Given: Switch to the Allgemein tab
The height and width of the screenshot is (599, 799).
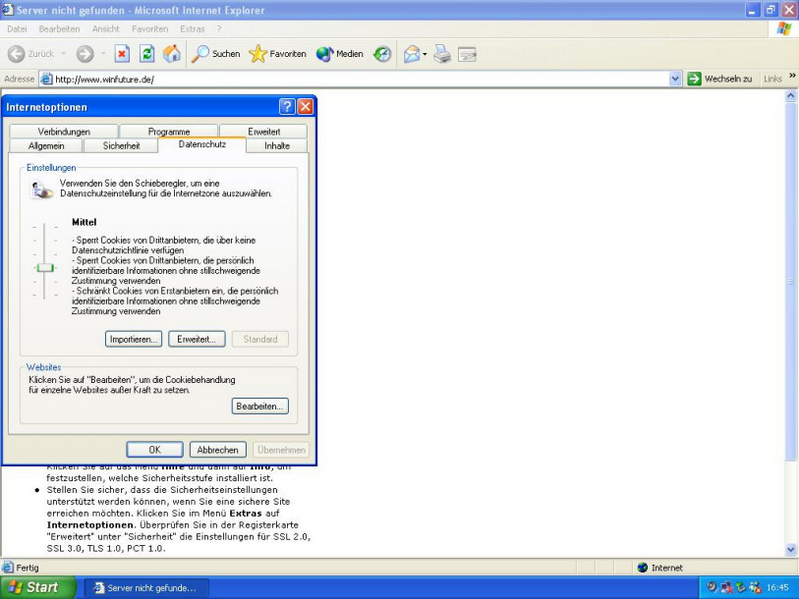Looking at the screenshot, I should pos(46,146).
